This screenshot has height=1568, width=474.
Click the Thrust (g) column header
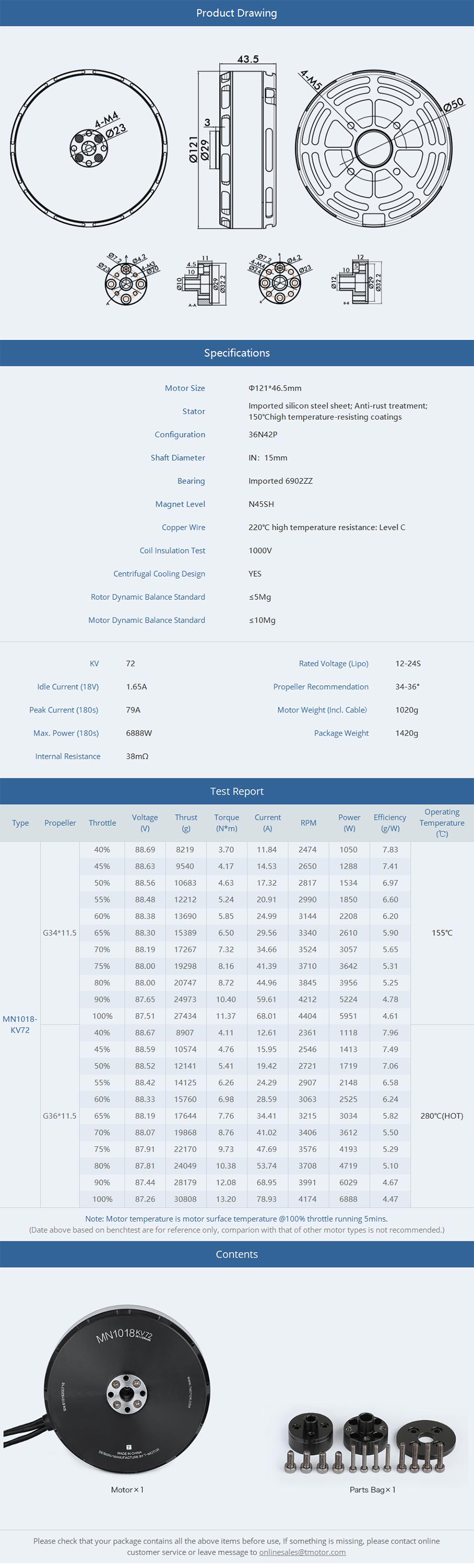coord(185,823)
